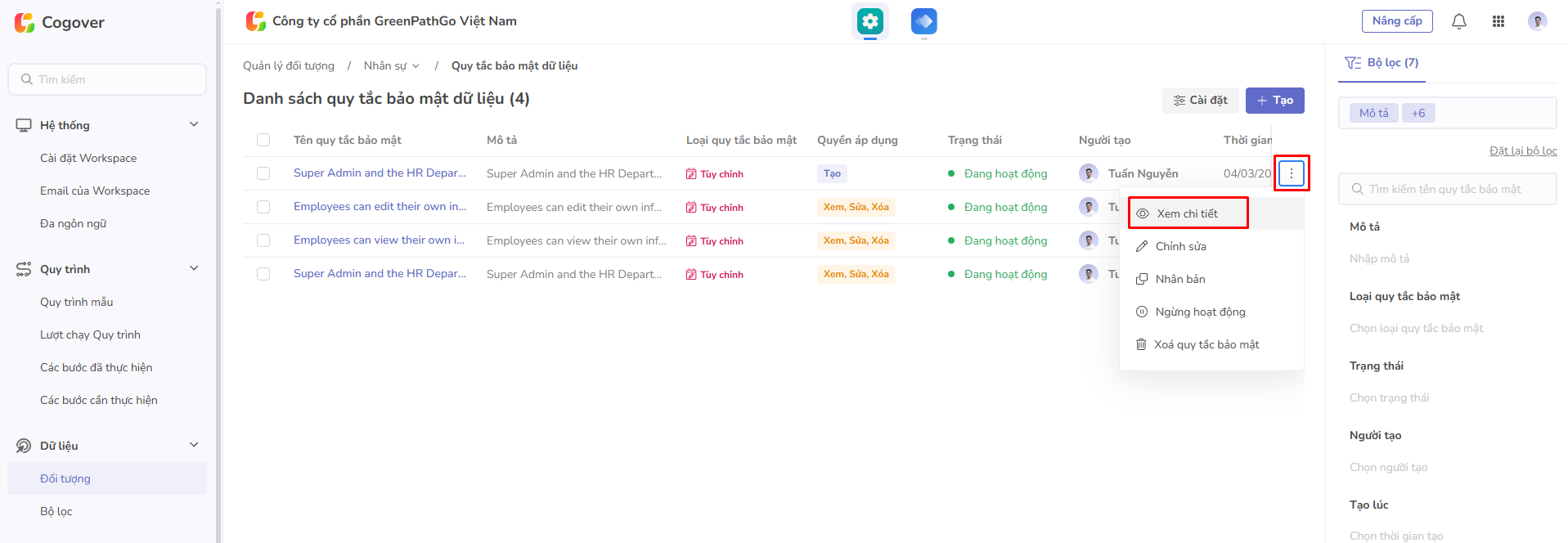
Task: Open user avatar profile menu
Action: pos(1538,21)
